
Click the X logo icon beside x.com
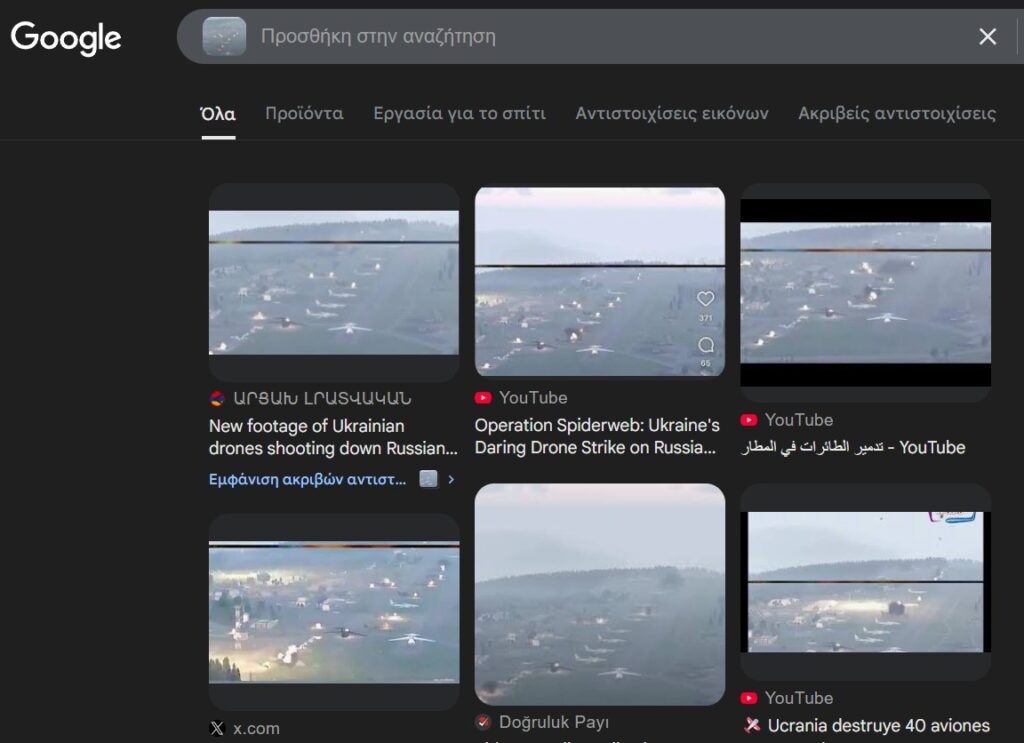tap(217, 728)
